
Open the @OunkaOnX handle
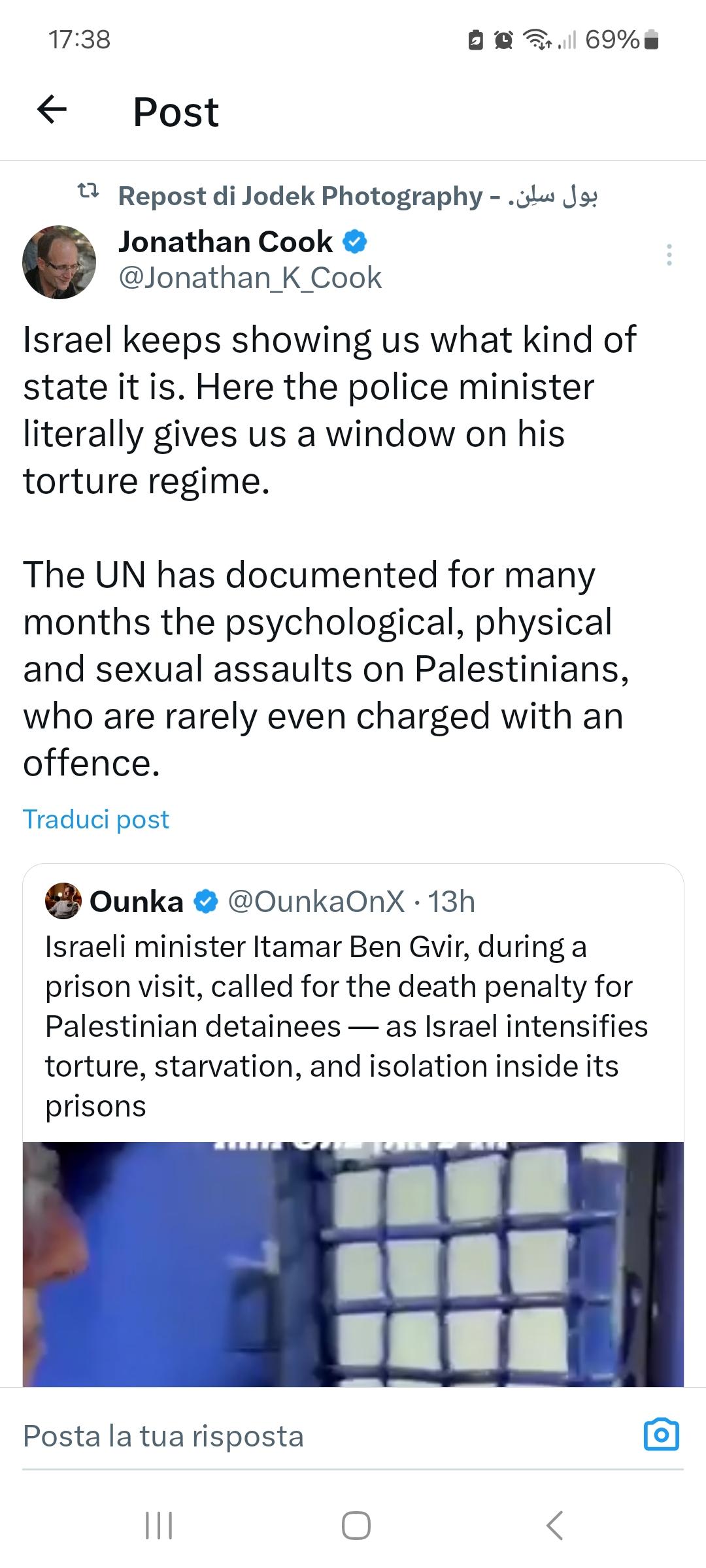tap(316, 902)
